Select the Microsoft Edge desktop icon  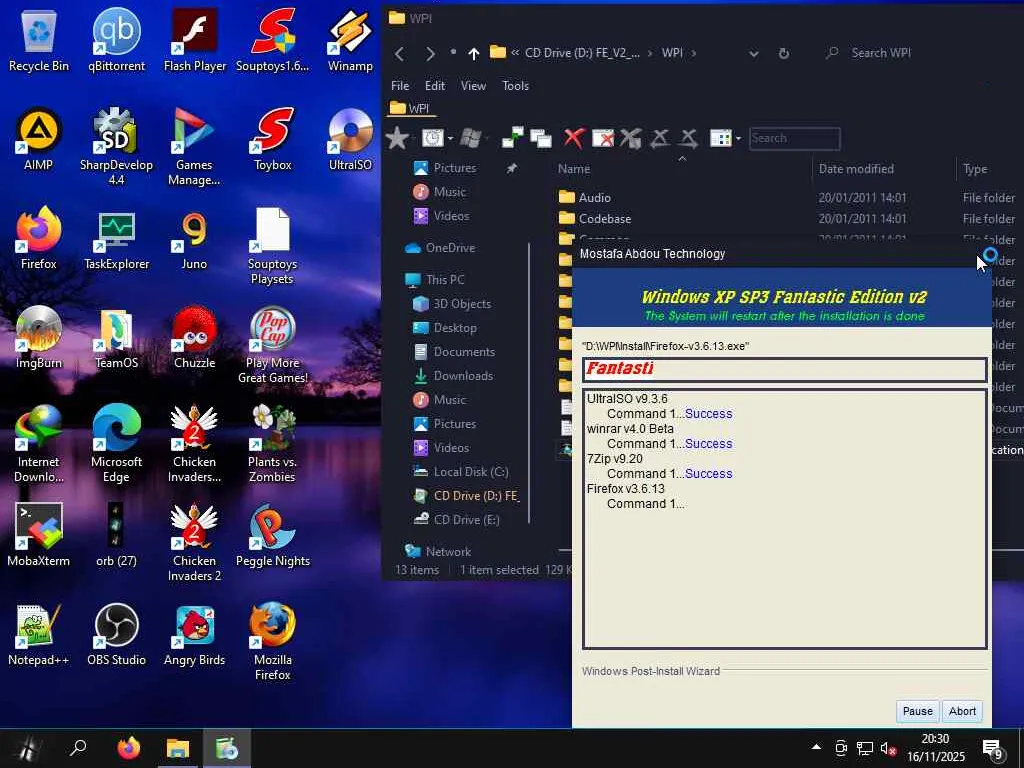click(116, 443)
